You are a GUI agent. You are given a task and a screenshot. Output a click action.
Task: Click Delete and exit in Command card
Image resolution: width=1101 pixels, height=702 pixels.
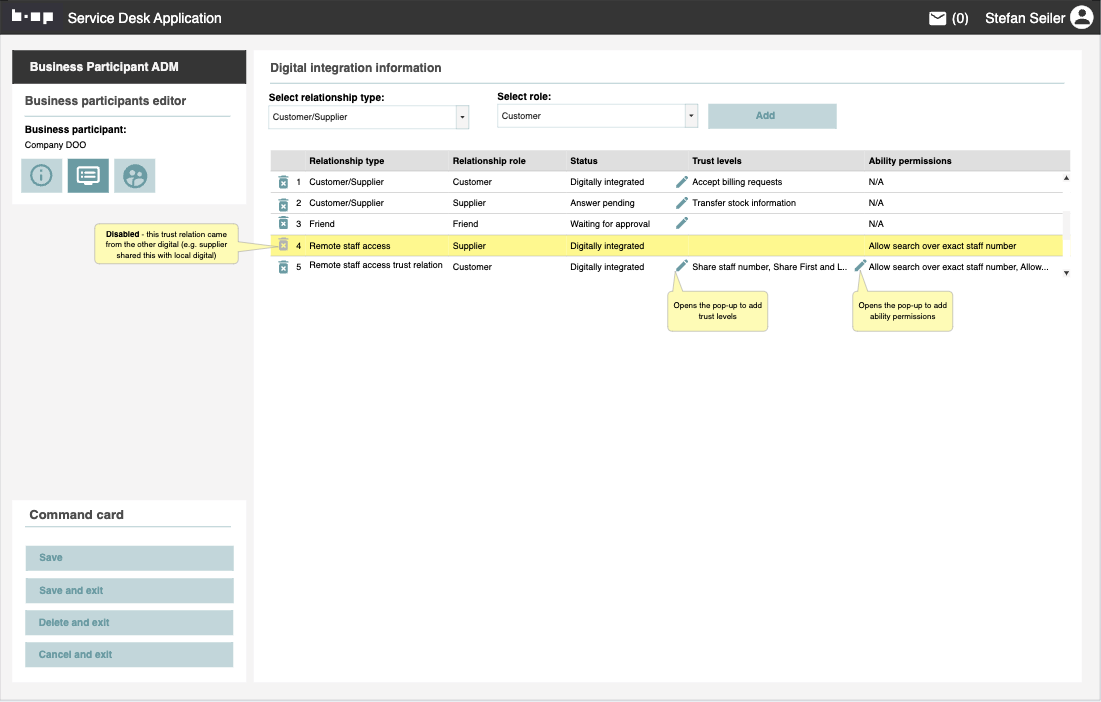[x=129, y=623]
